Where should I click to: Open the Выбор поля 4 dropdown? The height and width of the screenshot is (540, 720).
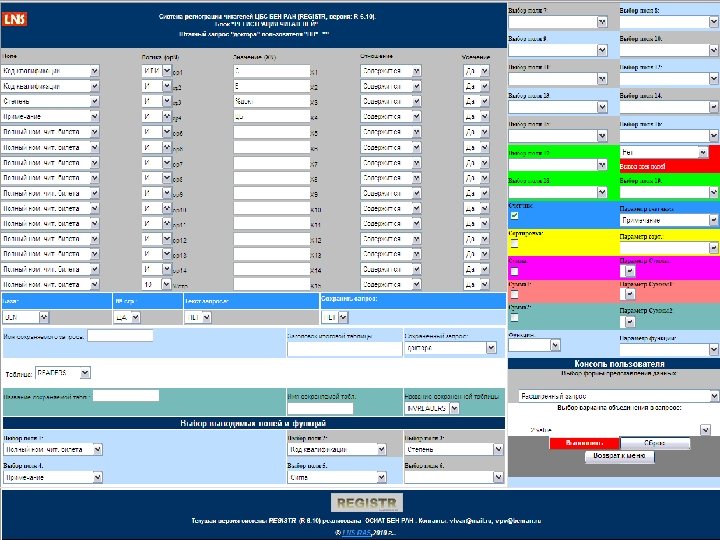tap(53, 478)
